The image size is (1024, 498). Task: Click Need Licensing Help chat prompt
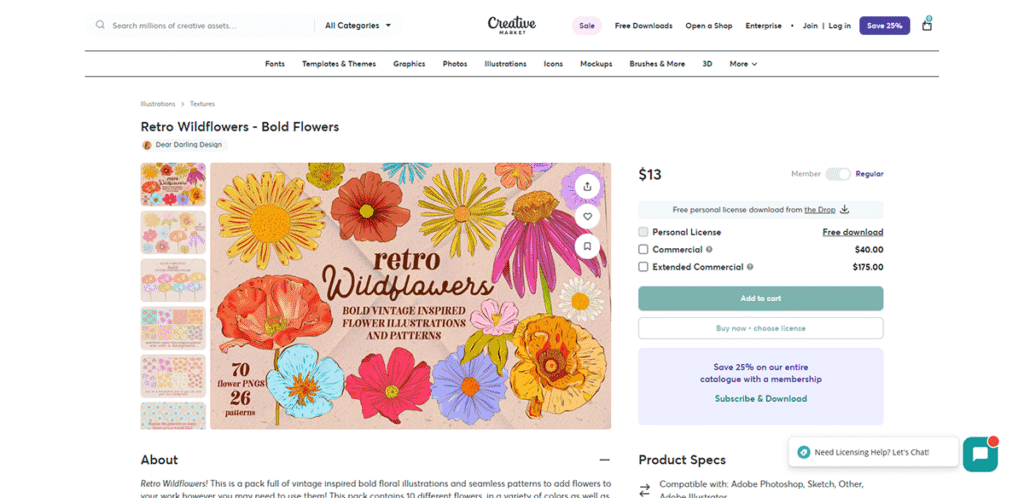click(872, 452)
